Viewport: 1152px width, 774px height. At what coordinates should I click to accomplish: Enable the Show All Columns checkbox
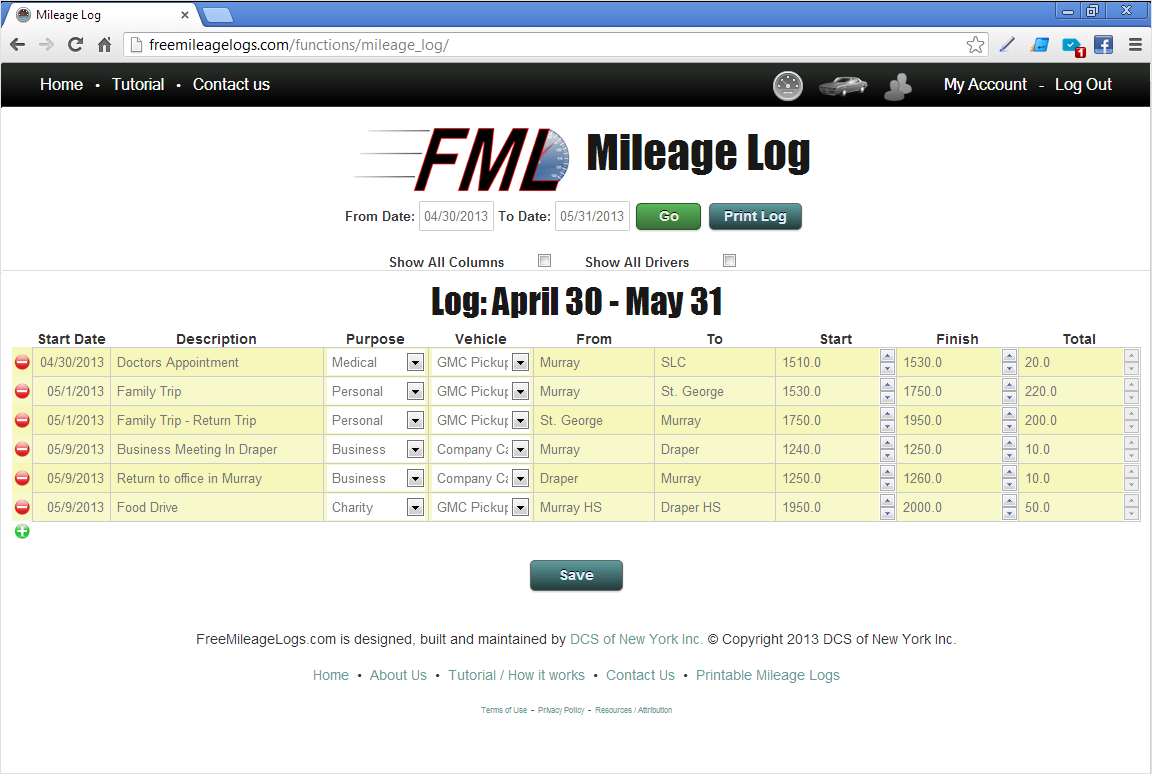544,261
